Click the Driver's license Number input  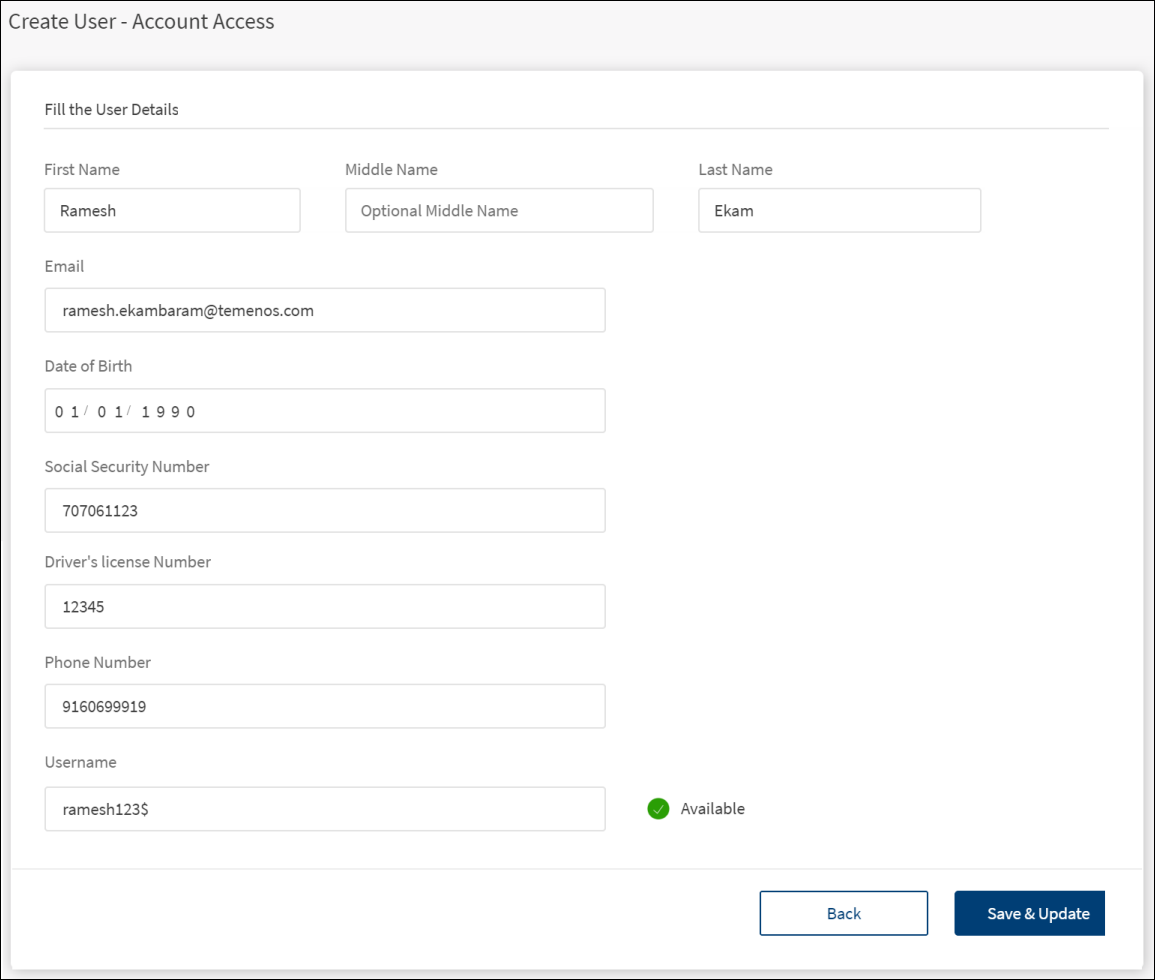[324, 607]
